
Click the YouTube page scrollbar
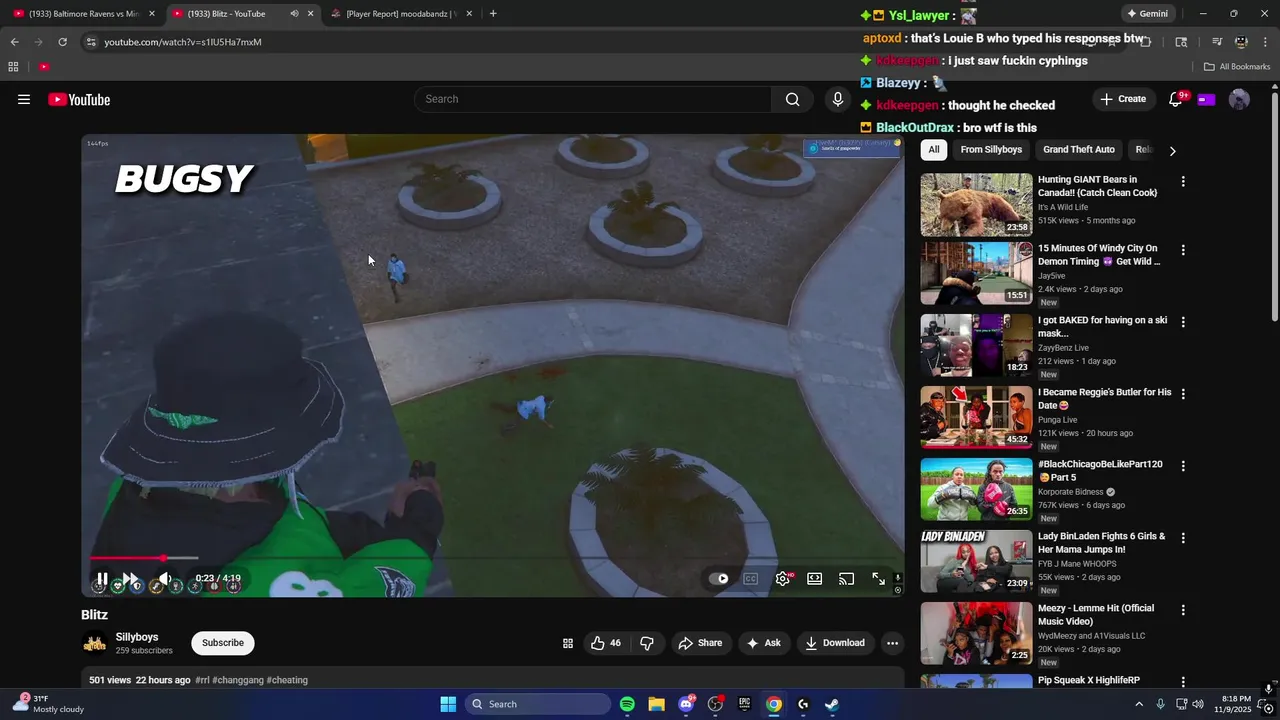[1273, 206]
